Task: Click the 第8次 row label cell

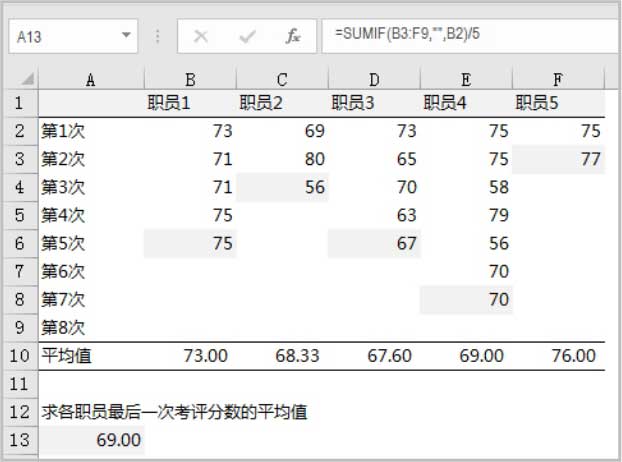Action: click(91, 327)
